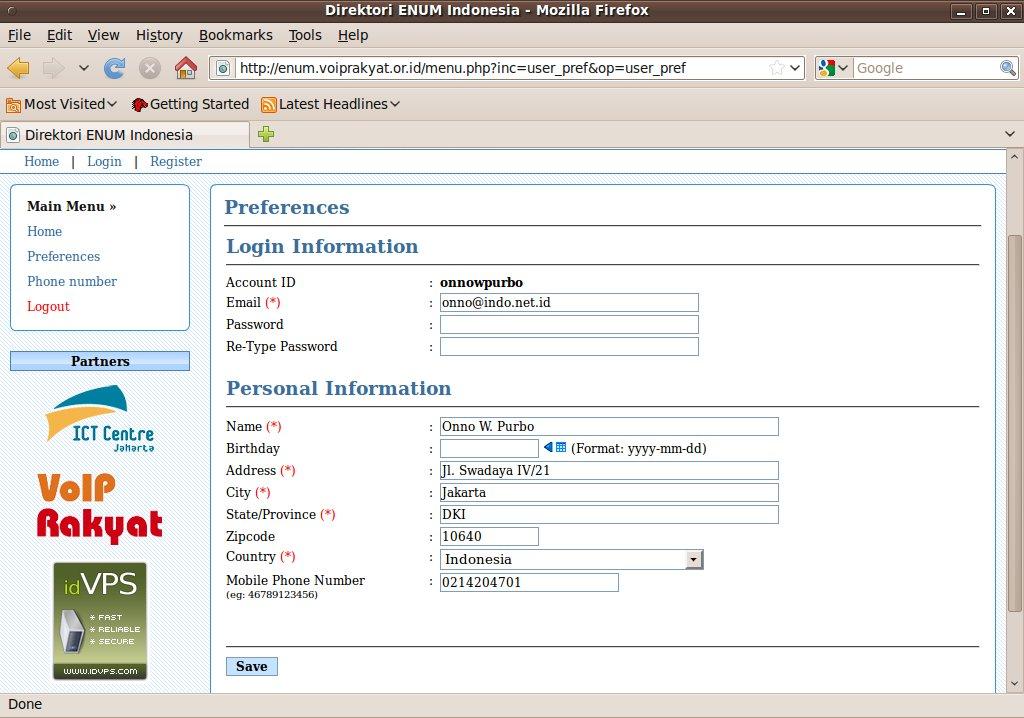This screenshot has height=718, width=1024.
Task: Click the ICT Centre Jakarta logo
Action: (x=100, y=419)
